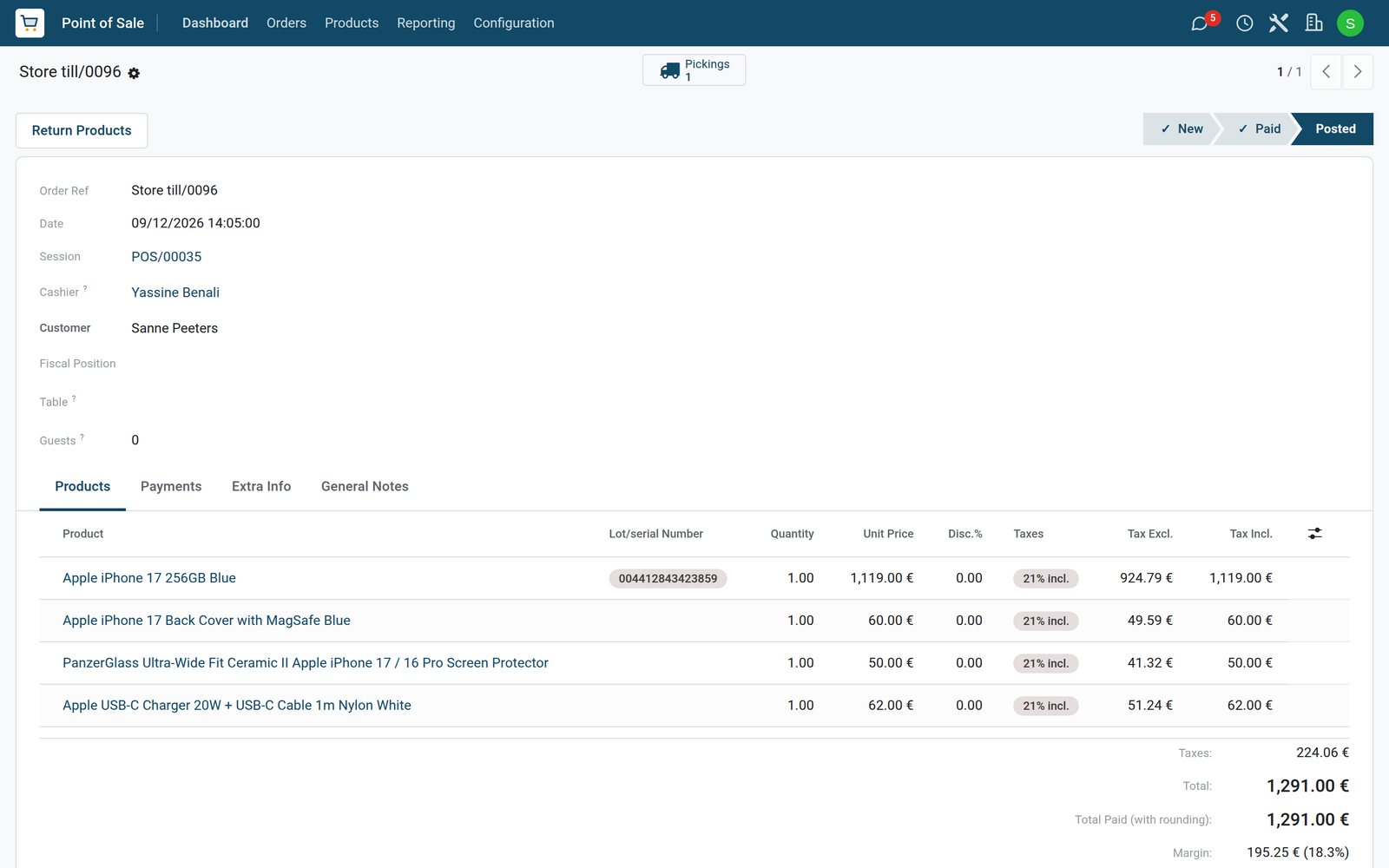Switch to the Extra Info tab
The width and height of the screenshot is (1389, 868).
(261, 486)
